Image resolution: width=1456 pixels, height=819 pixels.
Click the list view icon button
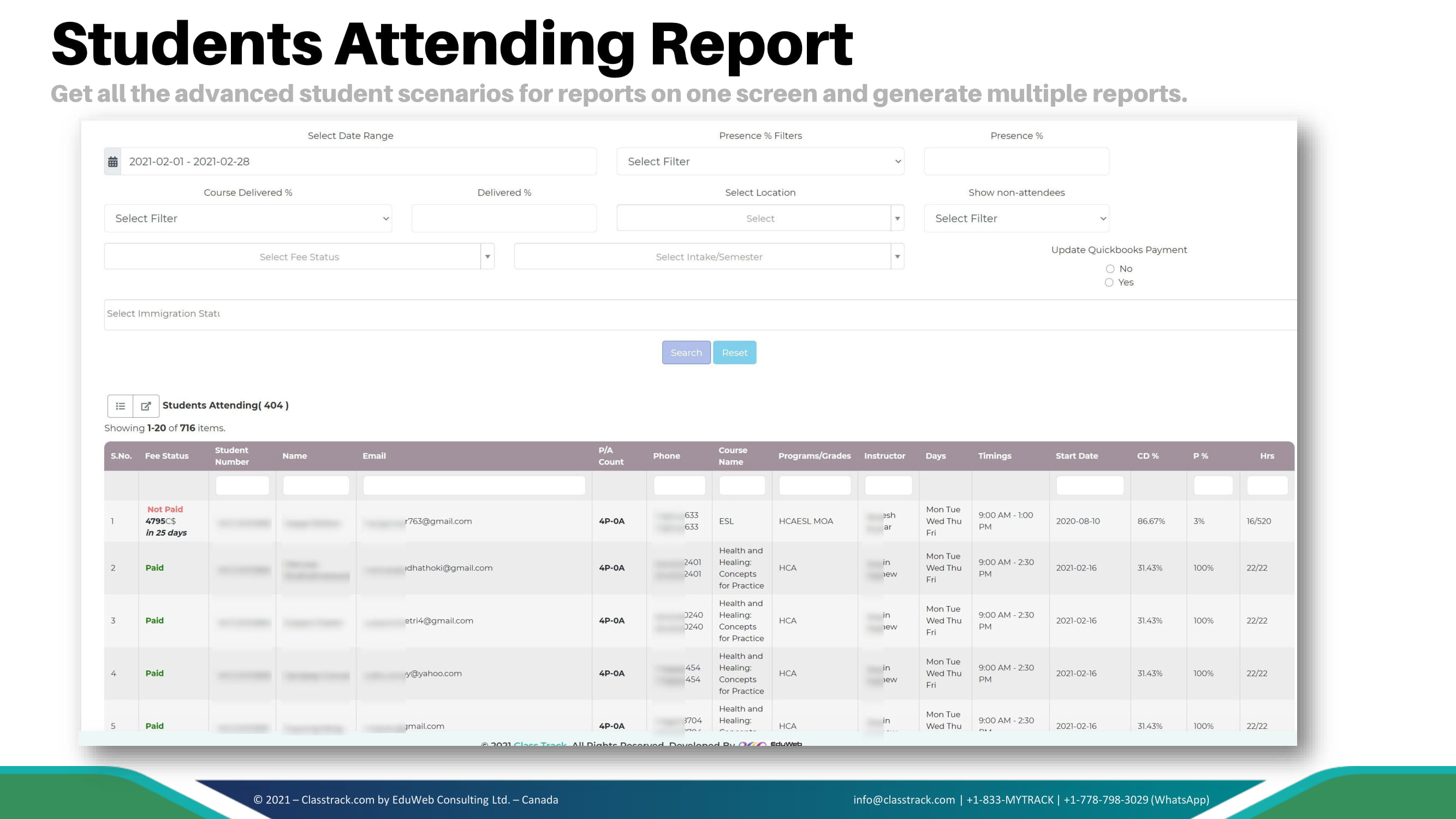coord(121,406)
